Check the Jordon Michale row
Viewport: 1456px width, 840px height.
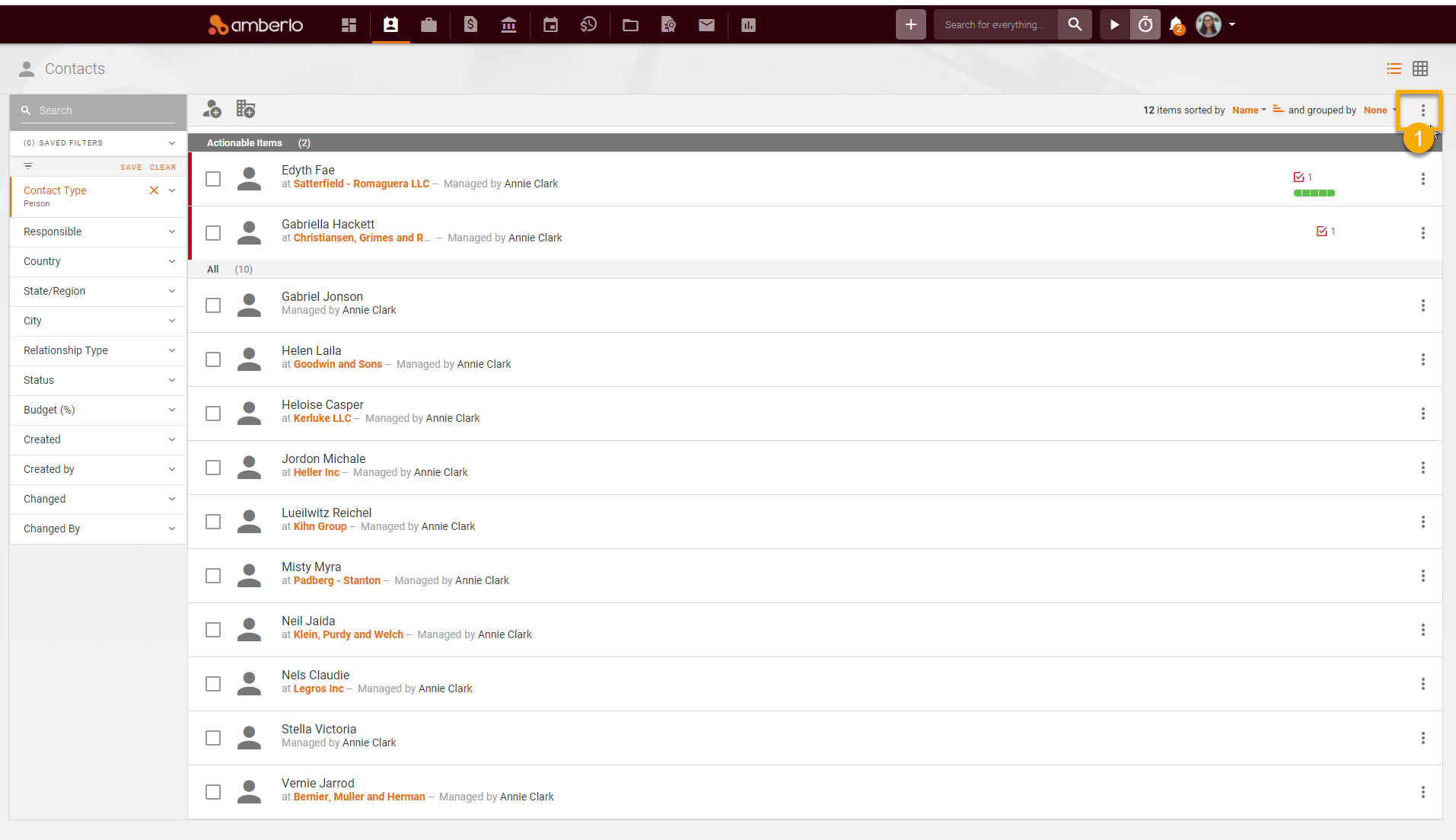(x=213, y=468)
